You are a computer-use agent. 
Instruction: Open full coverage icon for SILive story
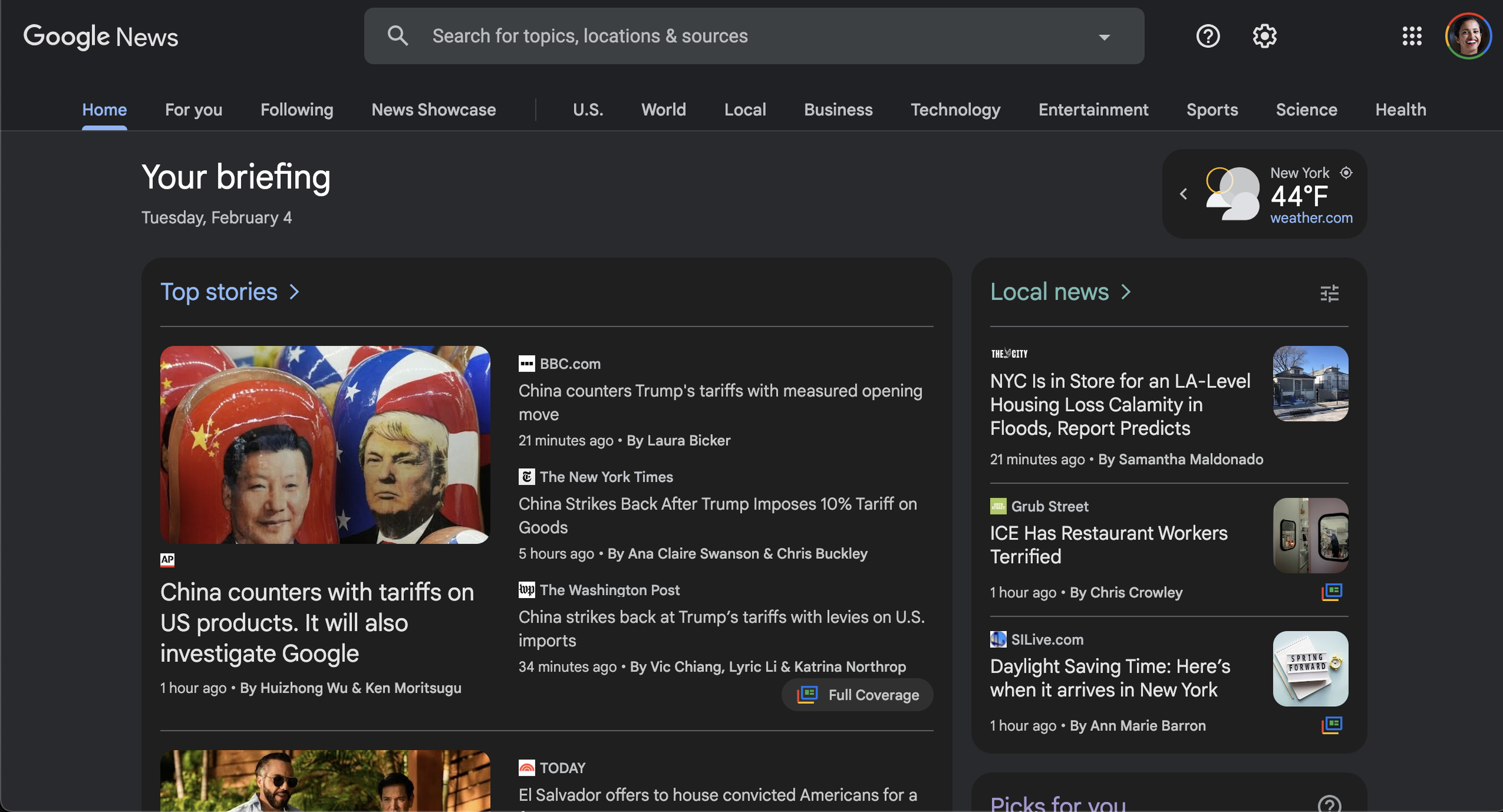(1332, 725)
